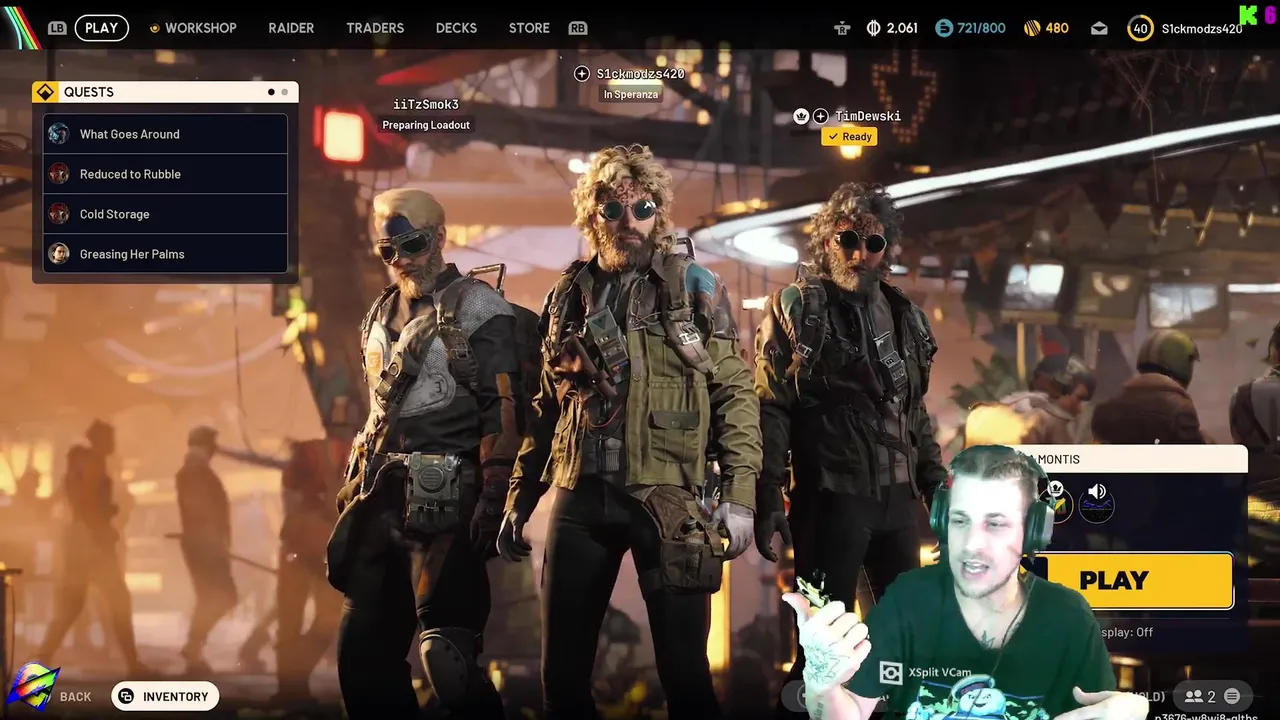Click the plus icon beside S1ckmodzs420 nameplate
Image resolution: width=1280 pixels, height=720 pixels.
coord(582,73)
